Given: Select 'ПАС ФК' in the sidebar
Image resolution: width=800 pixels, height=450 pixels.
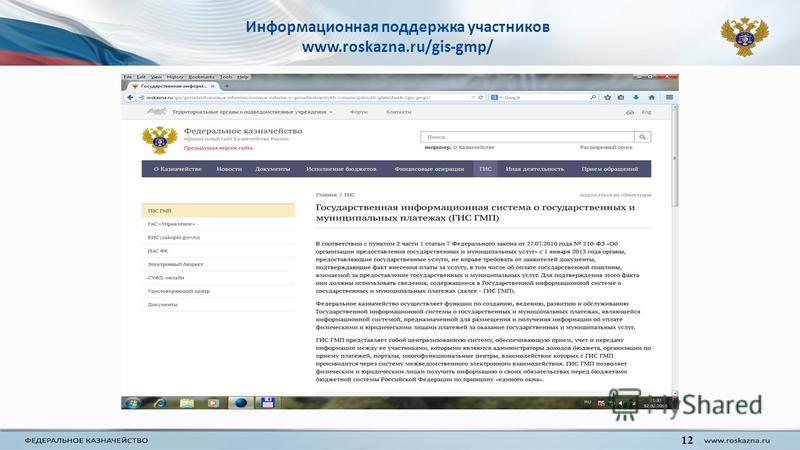Looking at the screenshot, I should coord(218,251).
